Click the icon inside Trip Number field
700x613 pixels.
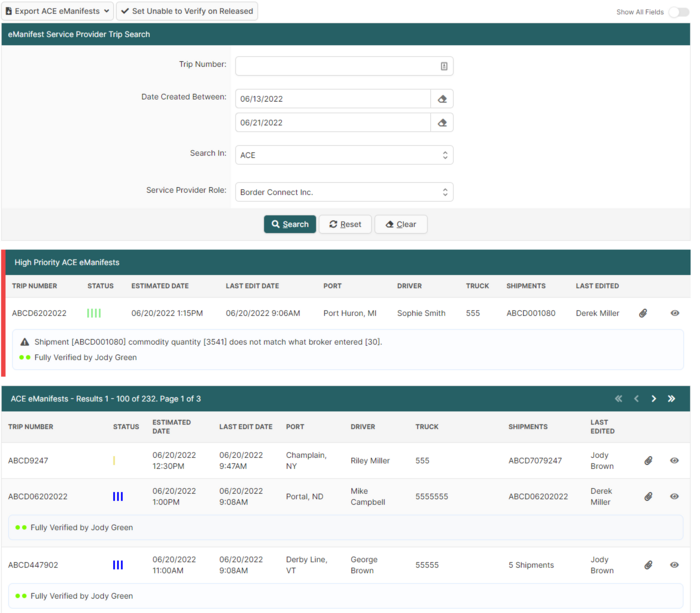coord(443,66)
